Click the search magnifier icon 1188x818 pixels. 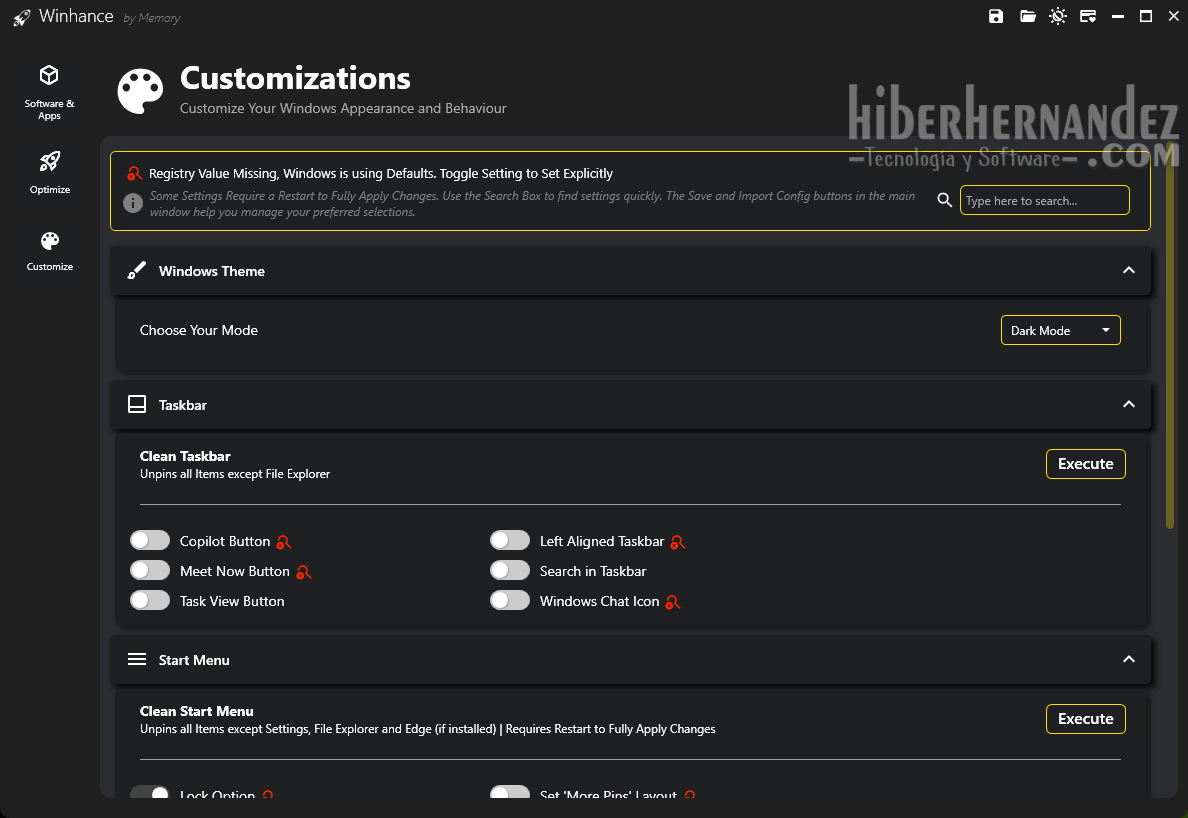(944, 200)
